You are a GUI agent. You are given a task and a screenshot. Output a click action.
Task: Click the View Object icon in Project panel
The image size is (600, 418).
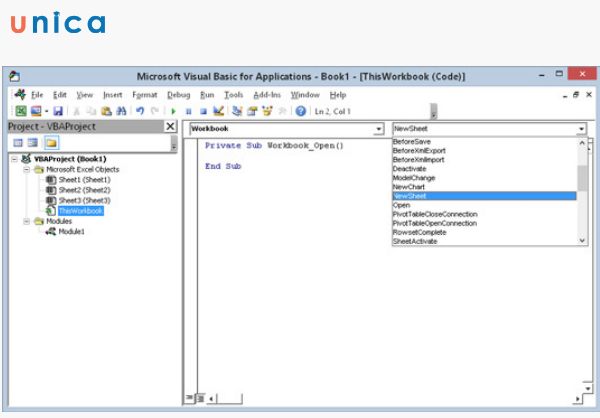coord(33,143)
